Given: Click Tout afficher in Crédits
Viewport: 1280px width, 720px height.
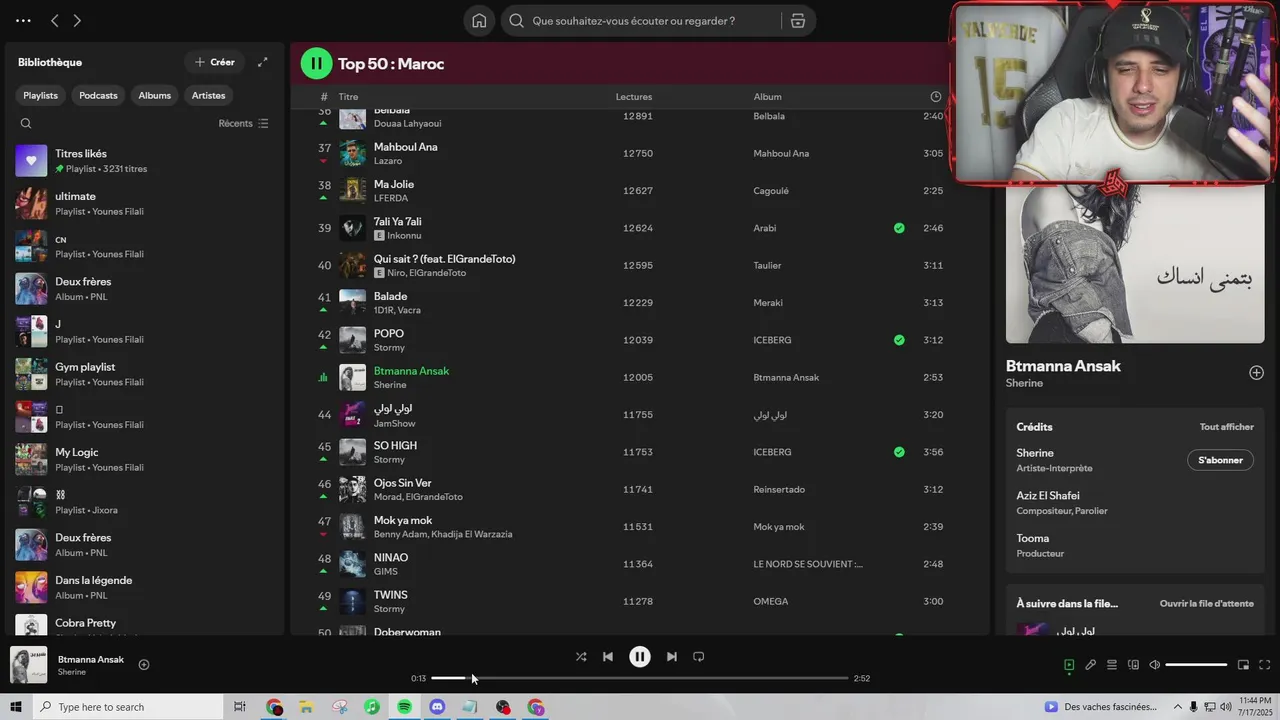Looking at the screenshot, I should 1226,427.
